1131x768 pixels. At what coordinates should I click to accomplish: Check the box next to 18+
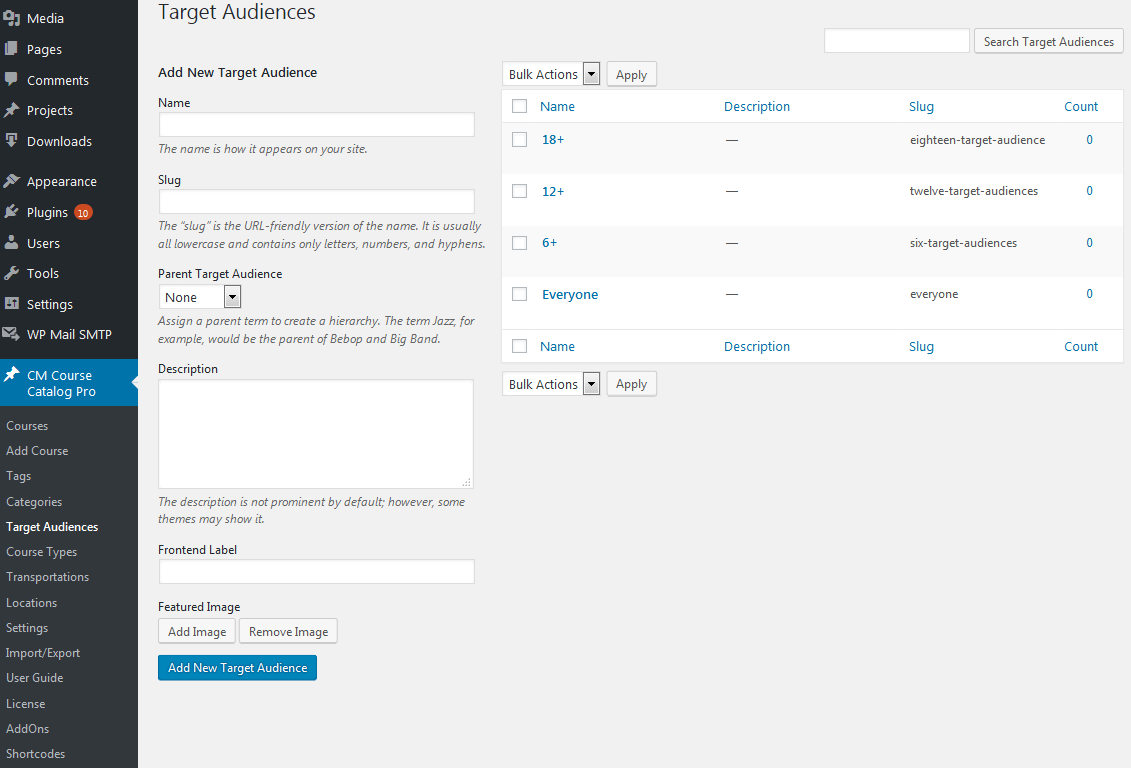coord(519,140)
